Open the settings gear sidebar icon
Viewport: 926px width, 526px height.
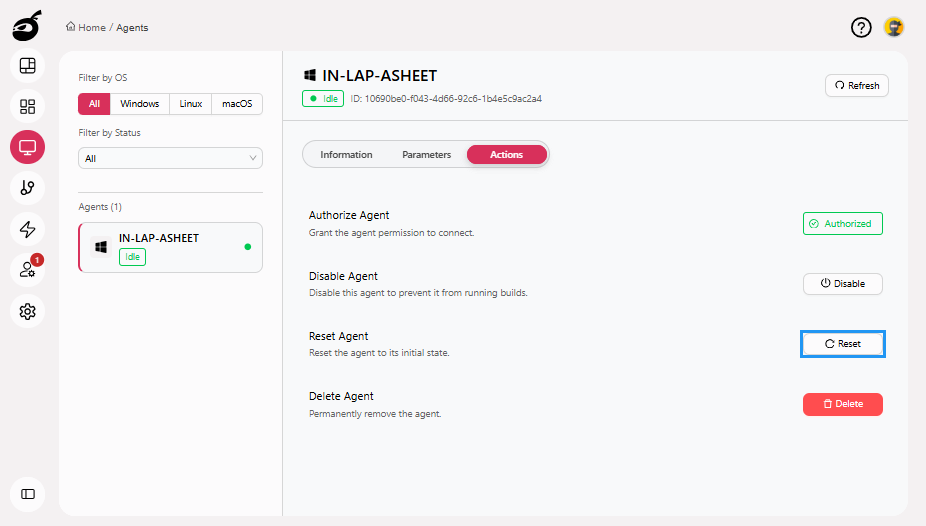pyautogui.click(x=28, y=311)
